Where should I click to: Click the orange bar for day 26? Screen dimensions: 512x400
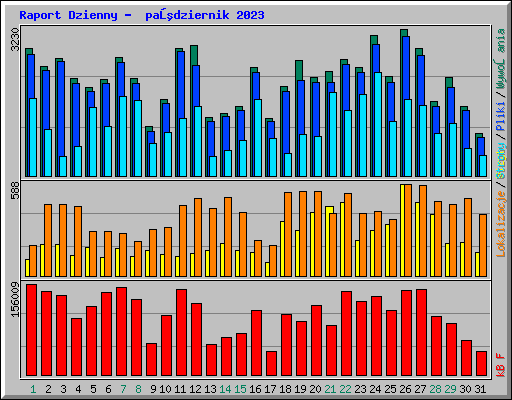[x=408, y=230]
